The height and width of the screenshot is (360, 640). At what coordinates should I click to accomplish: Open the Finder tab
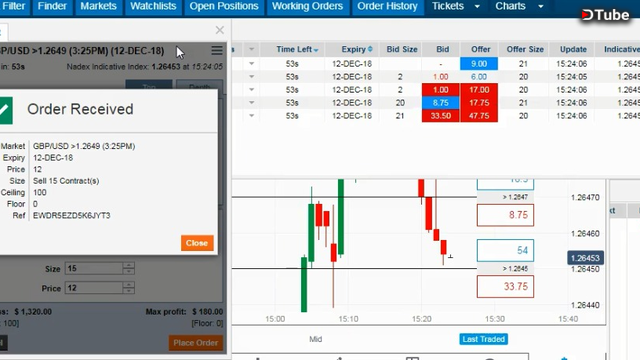point(52,7)
